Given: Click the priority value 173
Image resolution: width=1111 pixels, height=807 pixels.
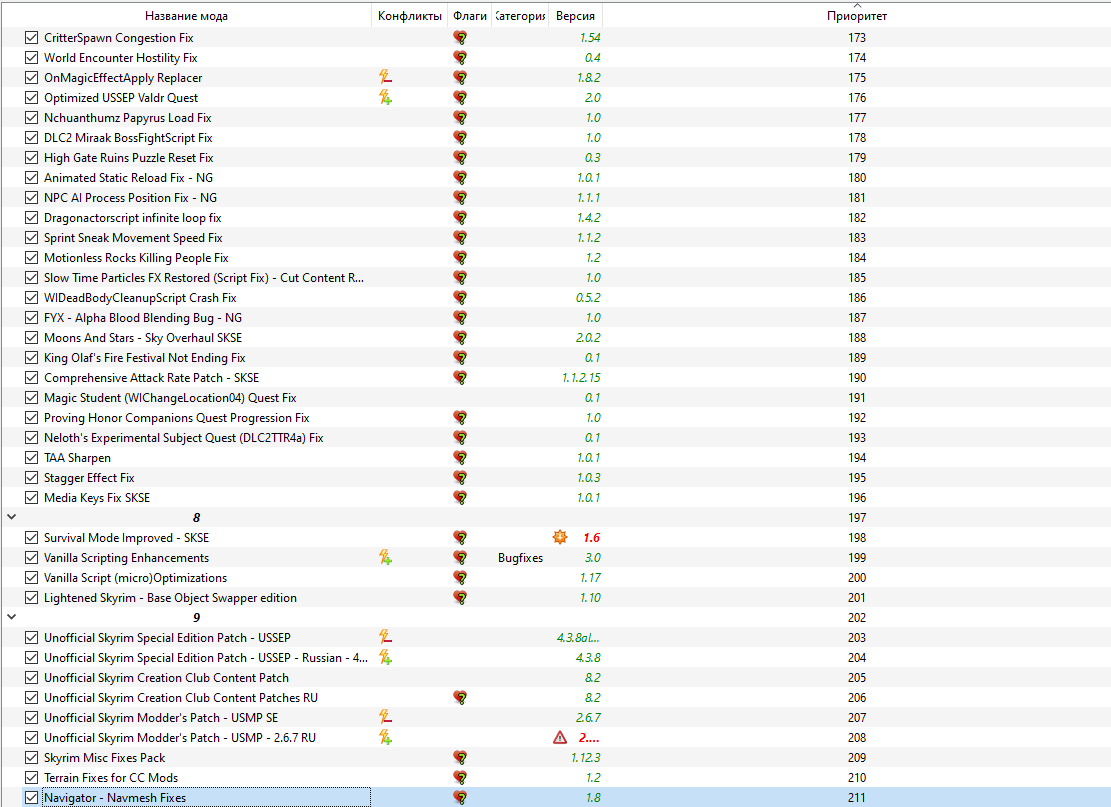Looking at the screenshot, I should [x=857, y=38].
